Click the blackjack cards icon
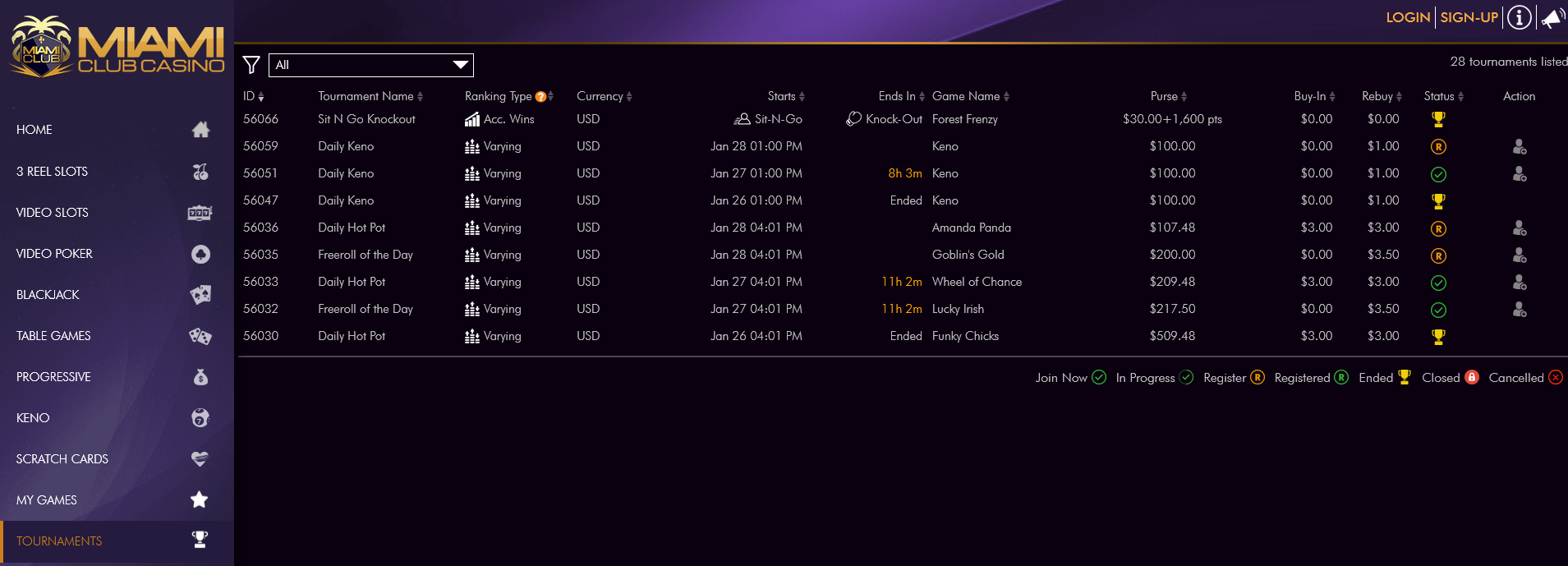This screenshot has width=1568, height=566. click(x=200, y=295)
